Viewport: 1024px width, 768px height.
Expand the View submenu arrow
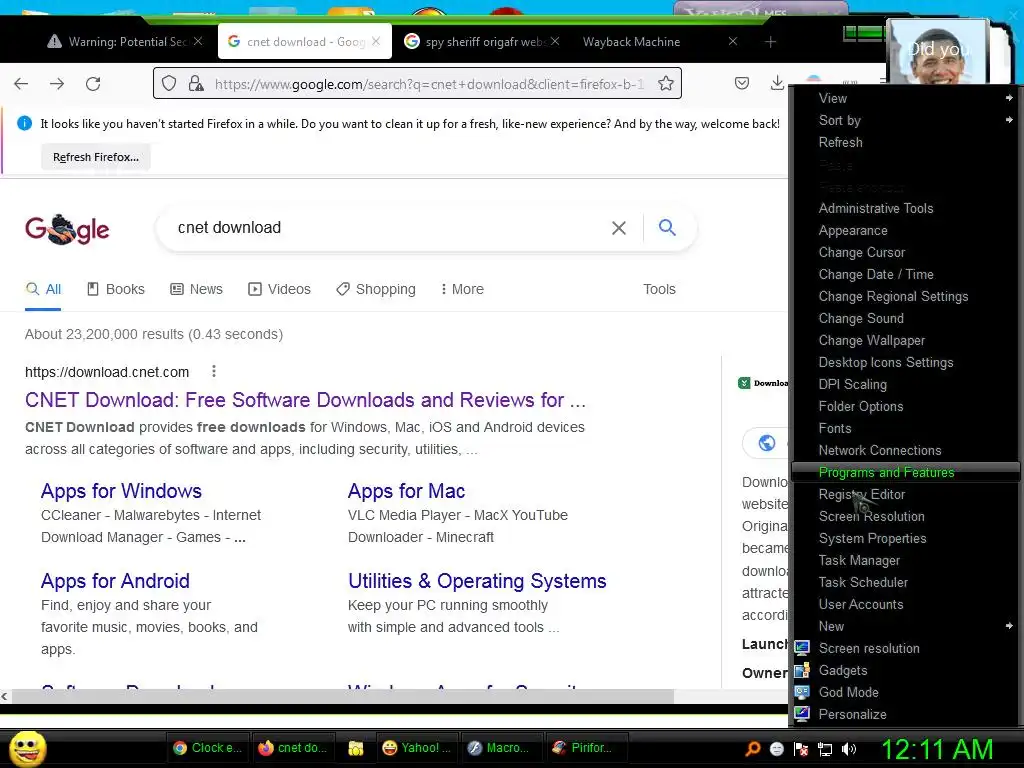(1009, 98)
